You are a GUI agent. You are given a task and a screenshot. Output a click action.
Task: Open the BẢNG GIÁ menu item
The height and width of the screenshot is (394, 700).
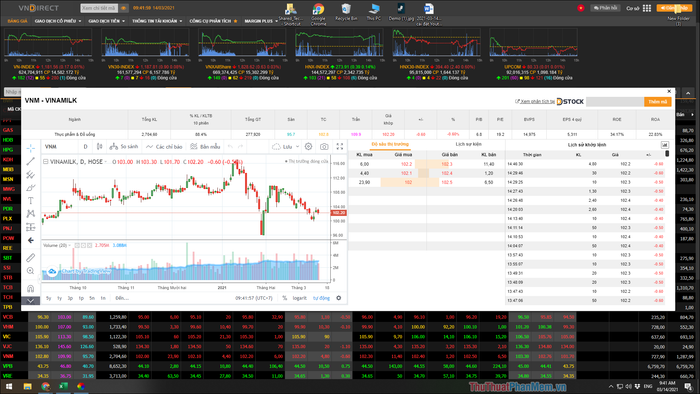pos(17,21)
